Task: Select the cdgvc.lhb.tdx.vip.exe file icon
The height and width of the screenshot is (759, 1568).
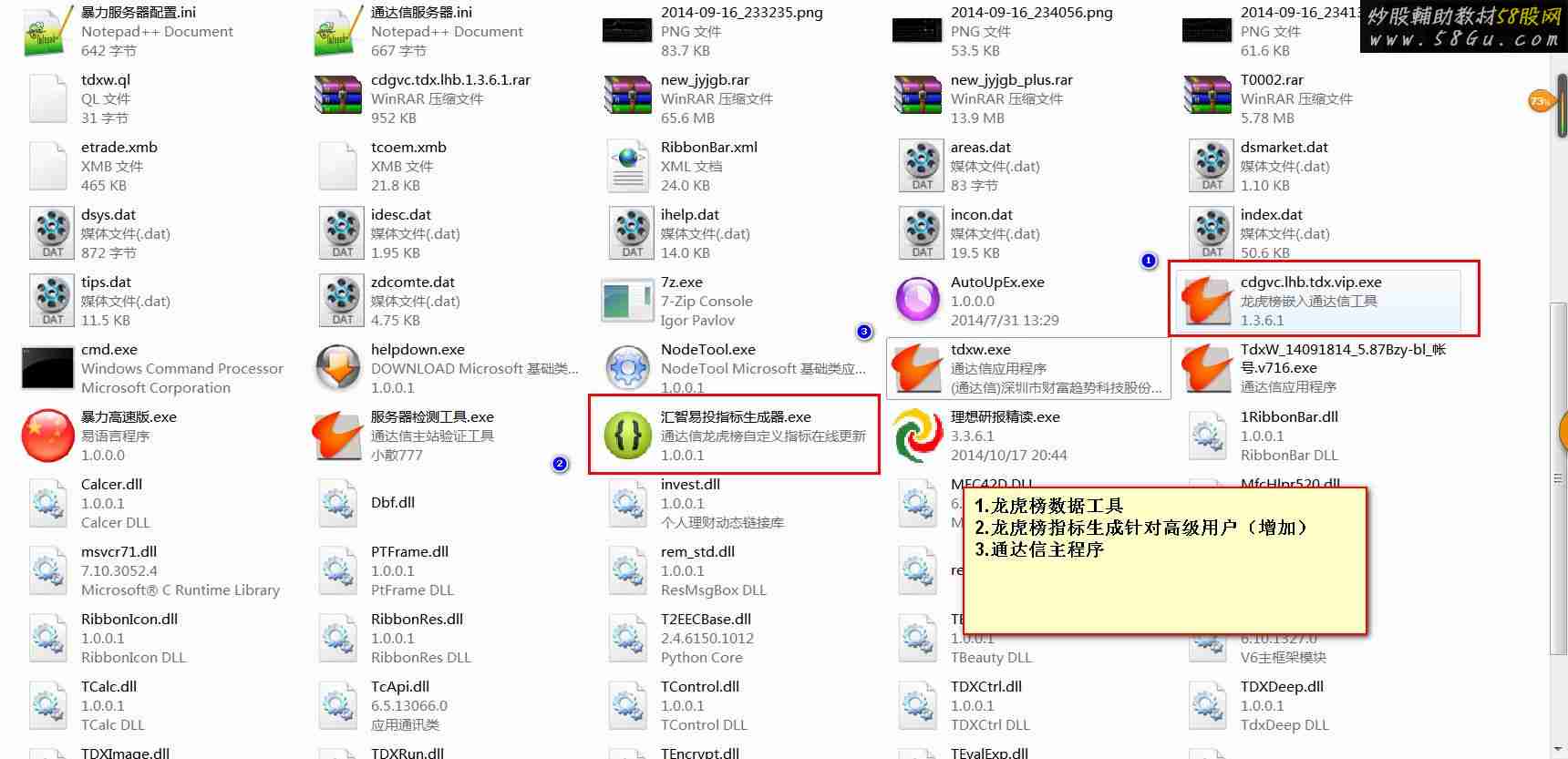Action: (1208, 301)
